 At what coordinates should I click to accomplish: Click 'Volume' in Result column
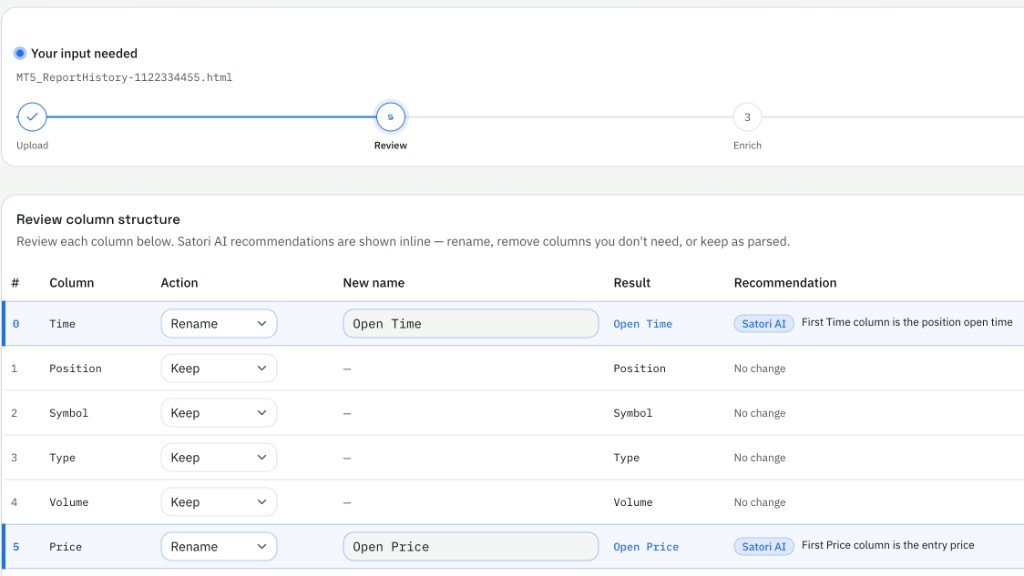click(633, 502)
